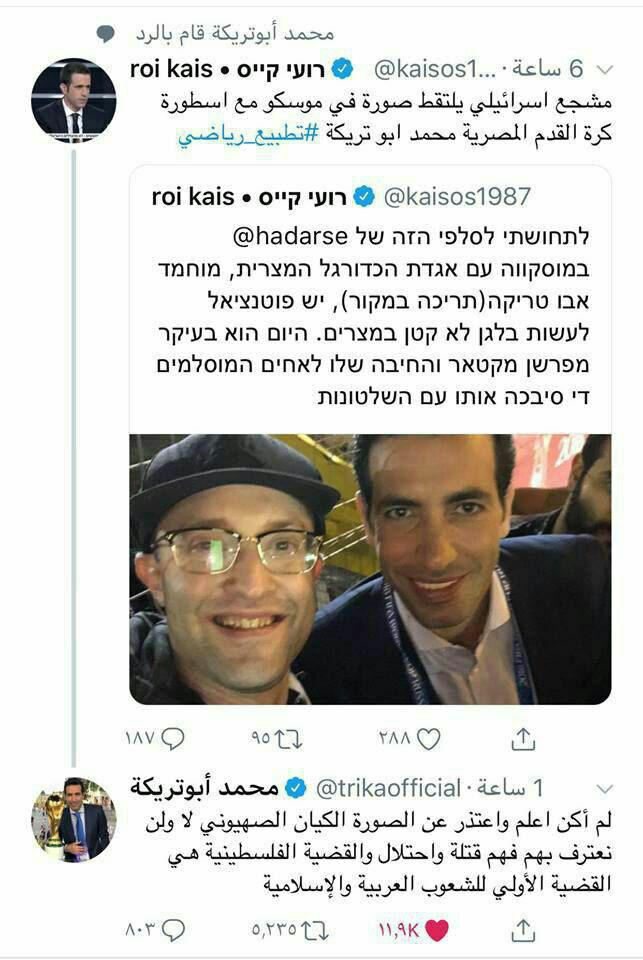Open @trikaofficial handle
The width and height of the screenshot is (643, 960).
tap(388, 788)
